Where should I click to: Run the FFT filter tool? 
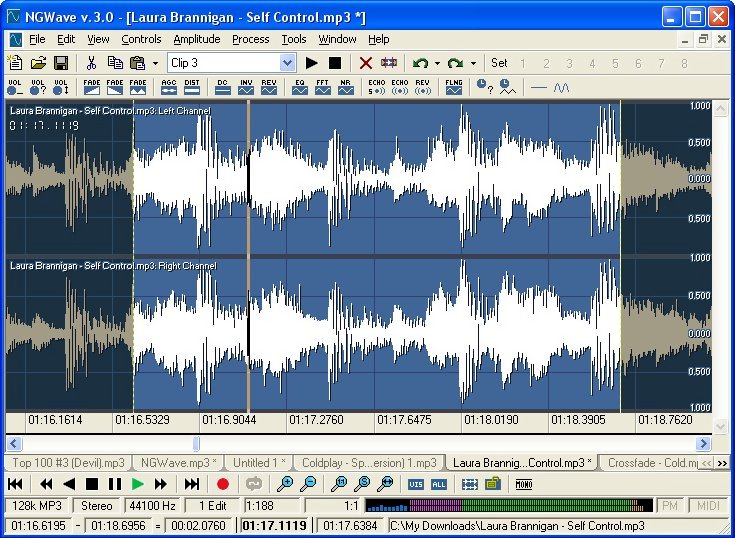(322, 87)
